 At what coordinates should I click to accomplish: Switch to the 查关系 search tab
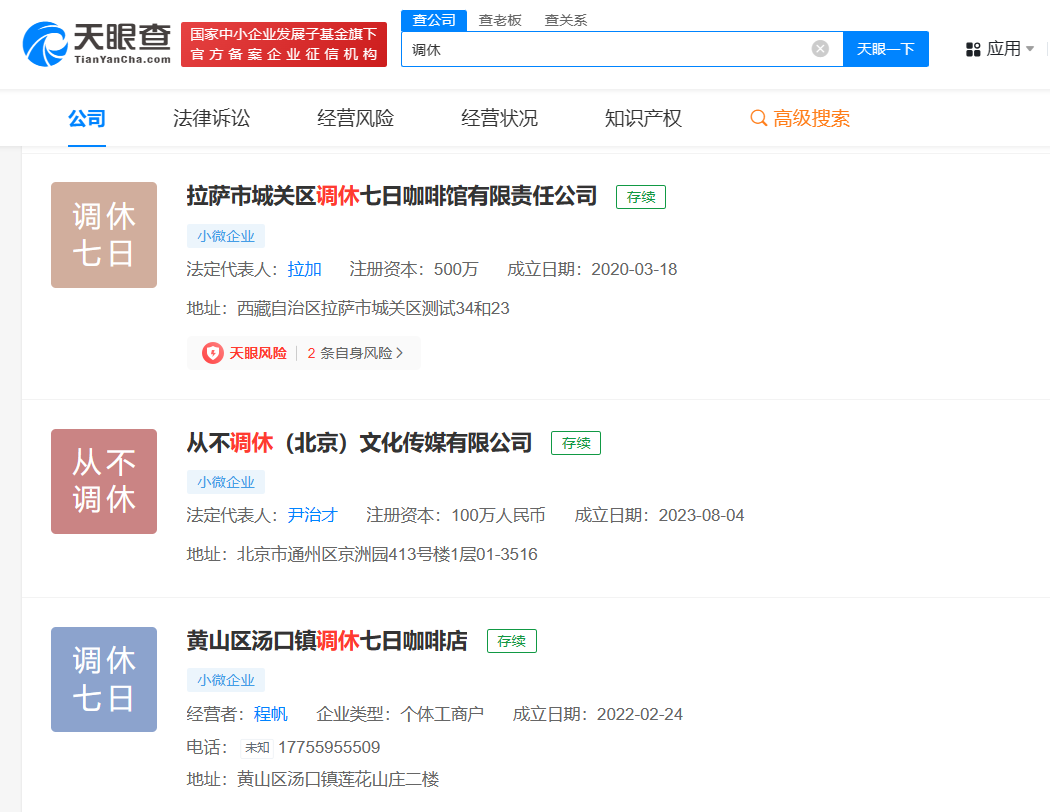pos(565,20)
